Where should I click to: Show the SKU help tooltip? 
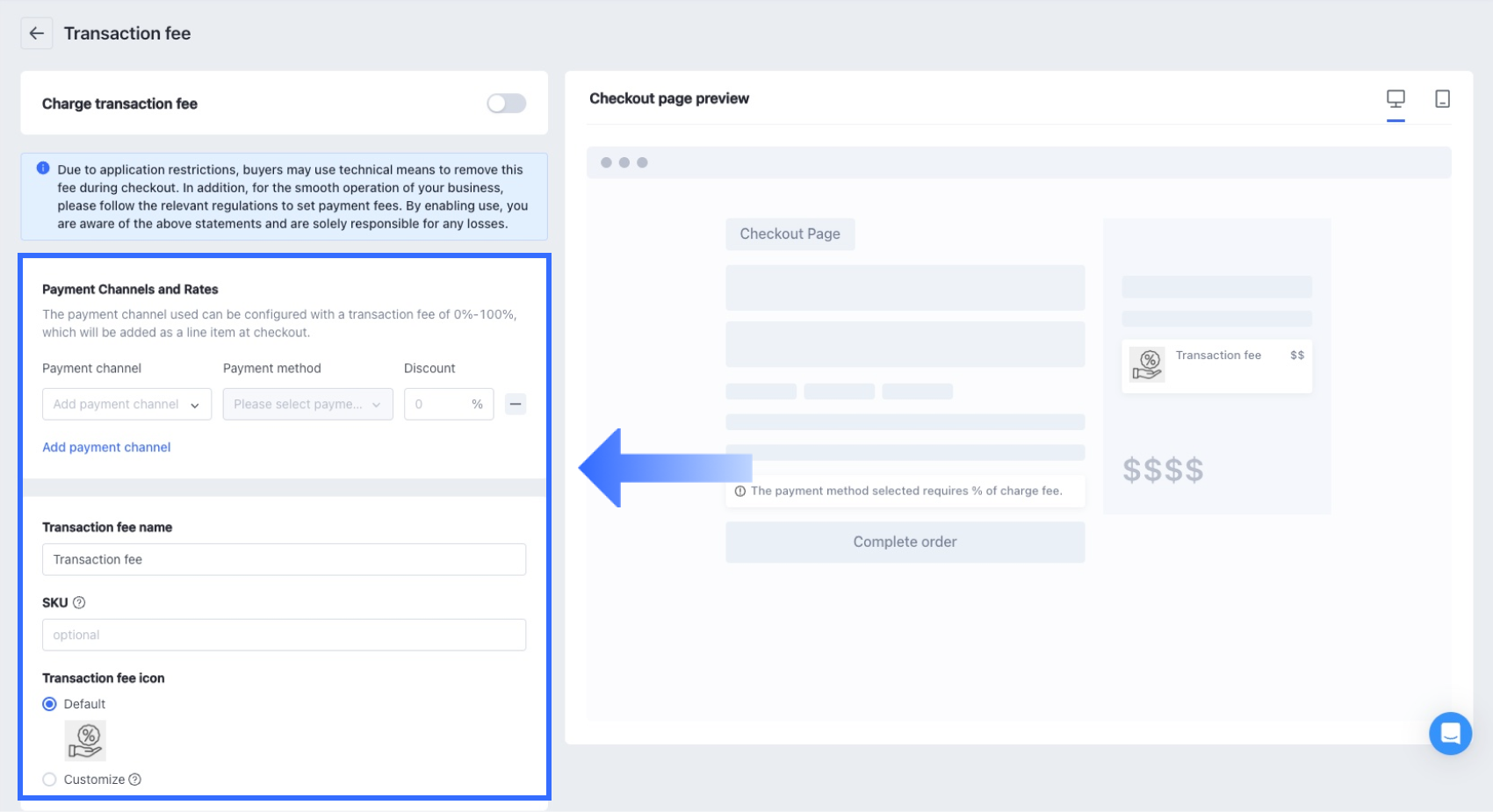pyautogui.click(x=79, y=602)
